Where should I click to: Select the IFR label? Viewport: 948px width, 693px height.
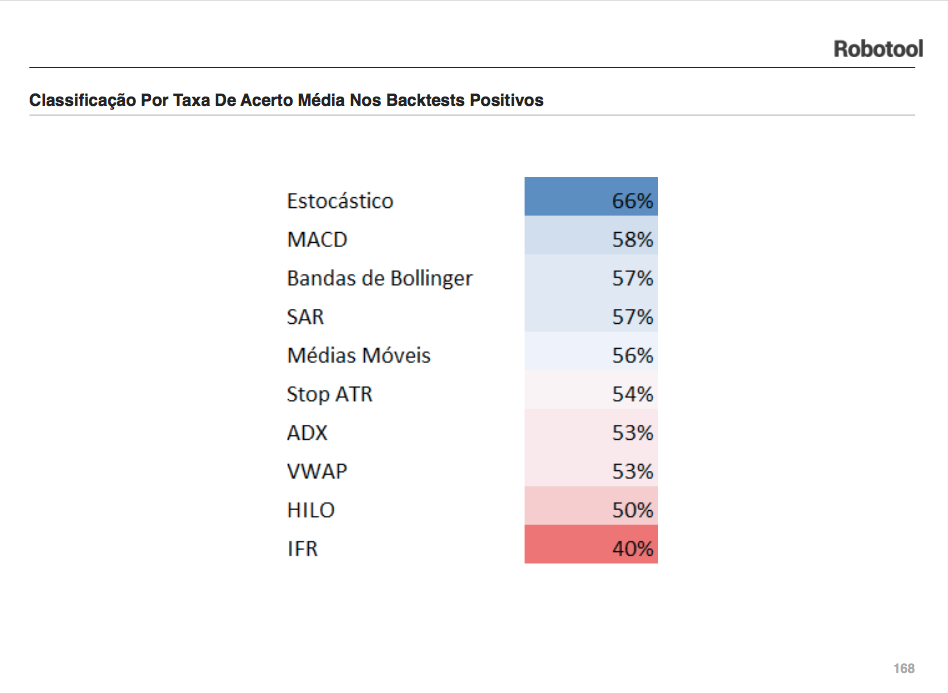302,548
